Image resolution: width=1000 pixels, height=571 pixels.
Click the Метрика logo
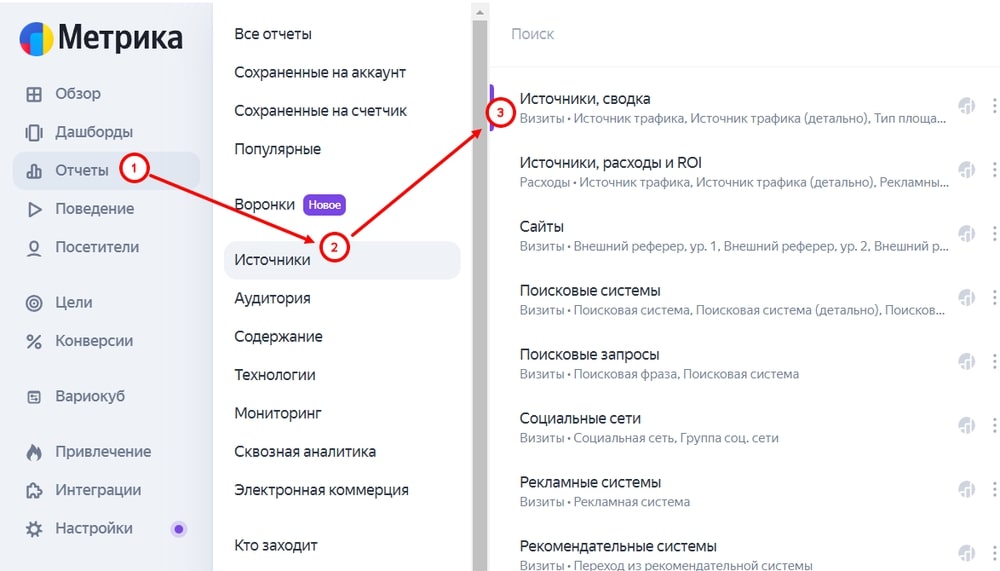[101, 38]
